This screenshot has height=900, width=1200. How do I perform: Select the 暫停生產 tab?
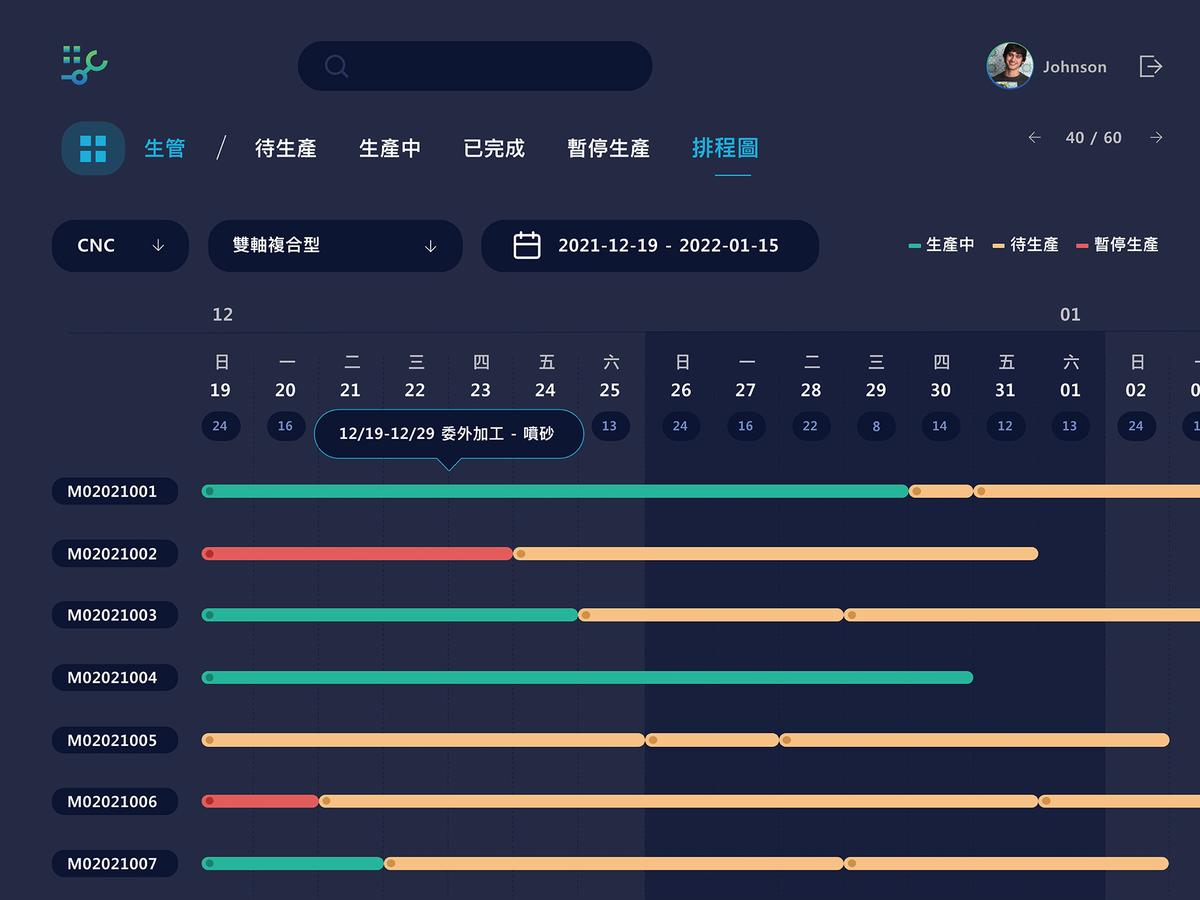click(x=608, y=149)
